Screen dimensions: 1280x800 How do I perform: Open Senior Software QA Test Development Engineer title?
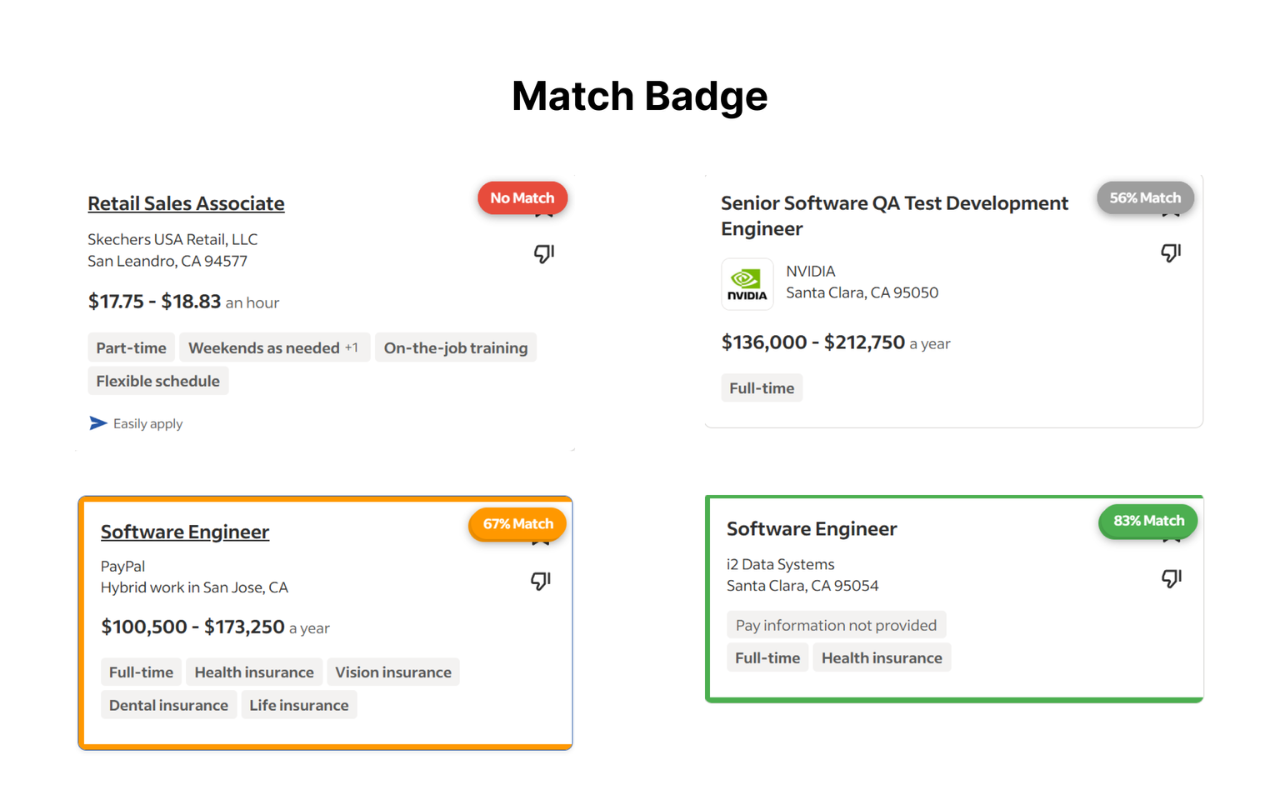pyautogui.click(x=895, y=216)
